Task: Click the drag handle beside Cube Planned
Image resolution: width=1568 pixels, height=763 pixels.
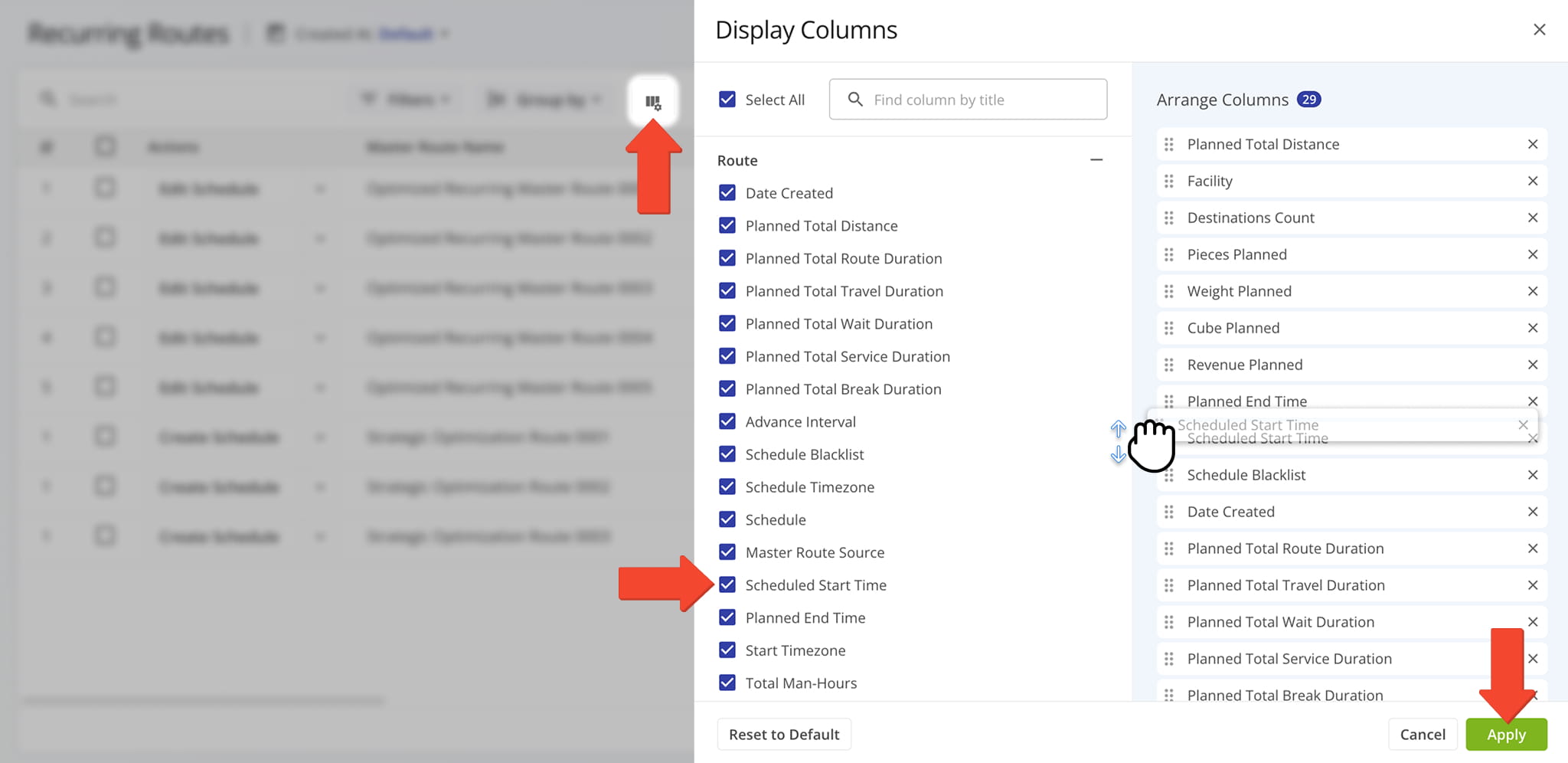Action: (x=1169, y=327)
